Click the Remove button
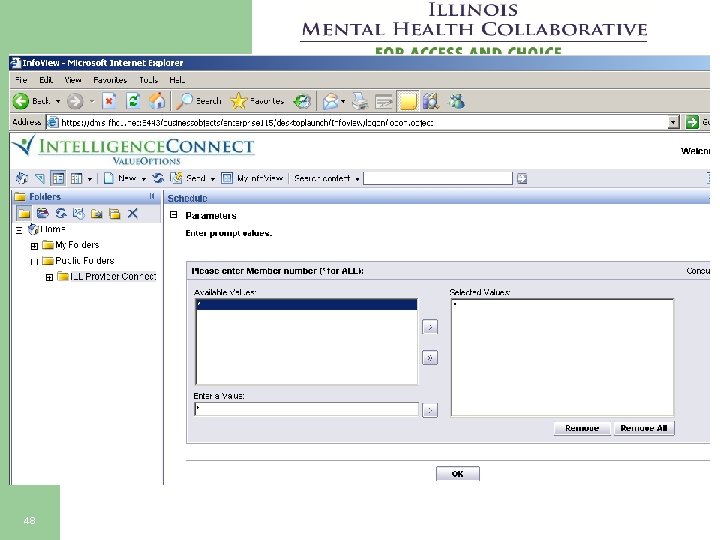Screen dimensions: 720x540 pyautogui.click(x=582, y=428)
